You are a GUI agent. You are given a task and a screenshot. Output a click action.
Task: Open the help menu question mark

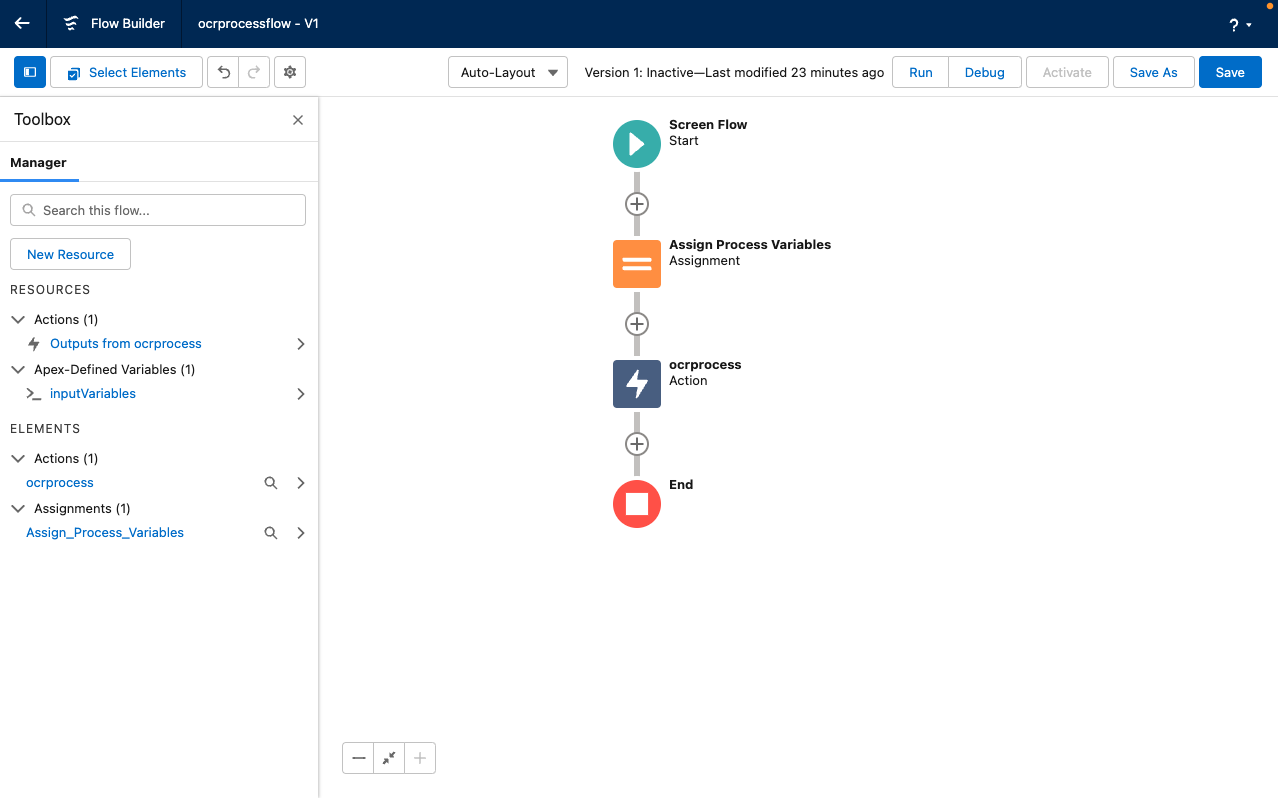[1239, 25]
